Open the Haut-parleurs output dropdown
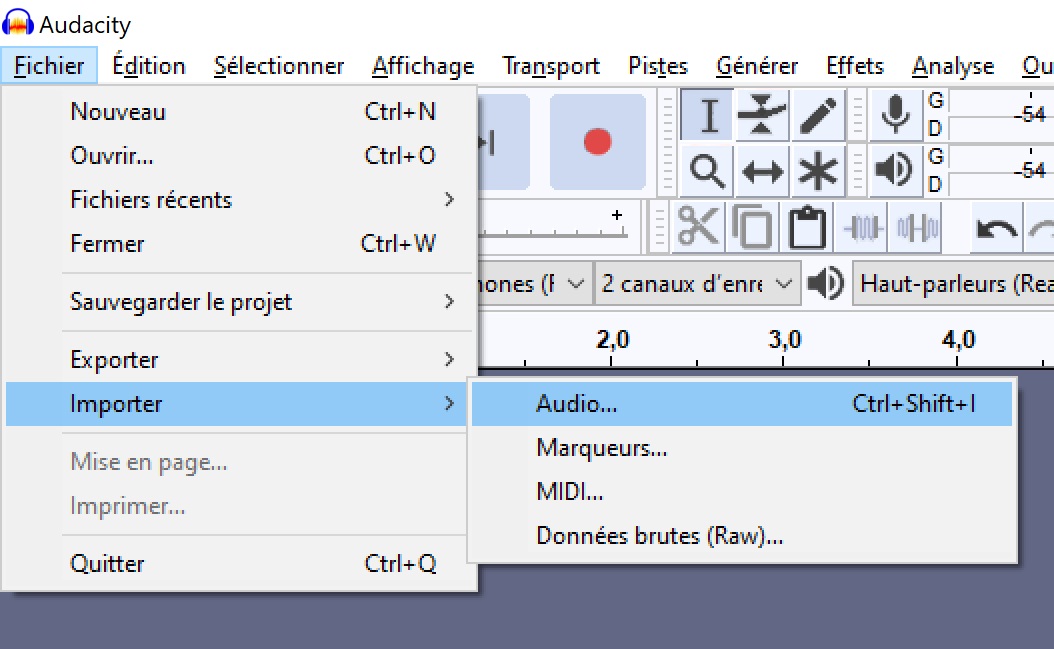This screenshot has width=1054, height=649. (x=953, y=283)
